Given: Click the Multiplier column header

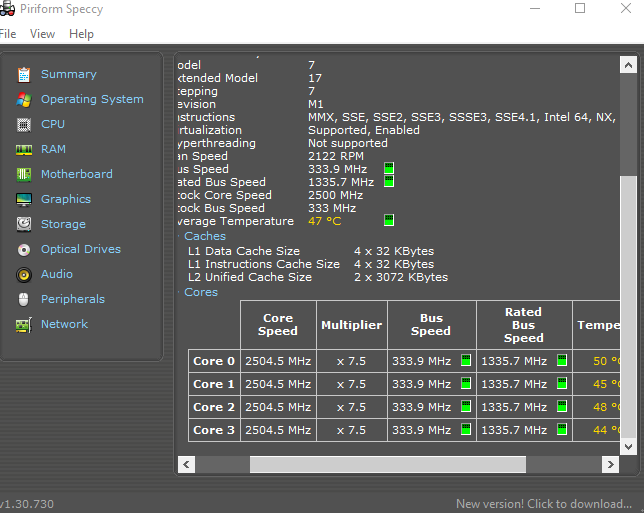Looking at the screenshot, I should tap(352, 324).
